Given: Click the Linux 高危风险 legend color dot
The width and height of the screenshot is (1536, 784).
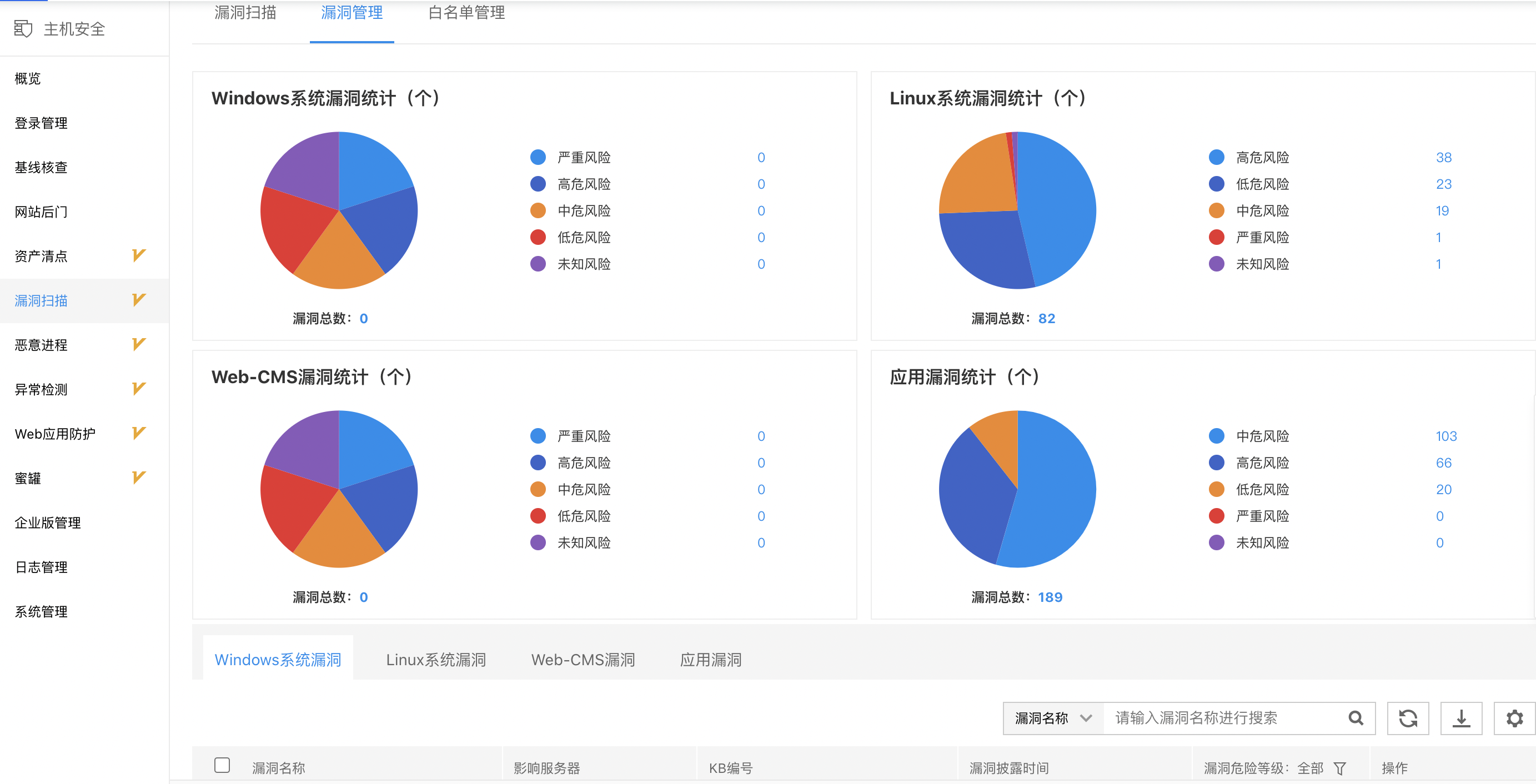Looking at the screenshot, I should [1216, 157].
